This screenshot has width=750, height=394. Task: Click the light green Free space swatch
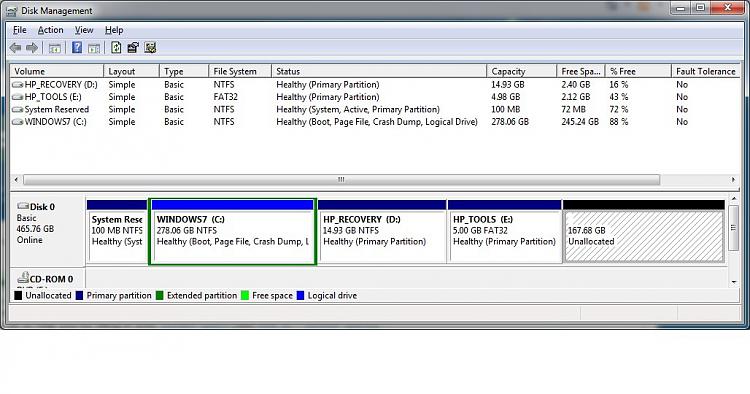245,296
